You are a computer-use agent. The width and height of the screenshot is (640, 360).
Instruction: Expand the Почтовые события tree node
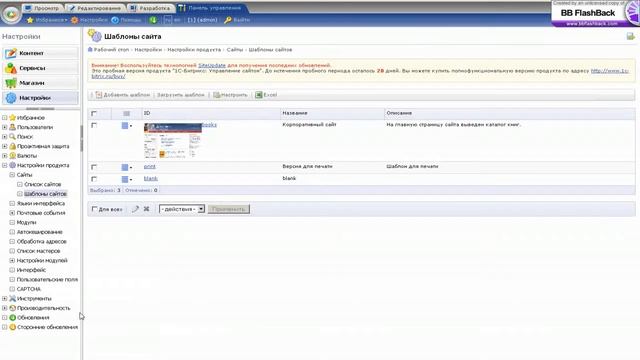pyautogui.click(x=12, y=213)
